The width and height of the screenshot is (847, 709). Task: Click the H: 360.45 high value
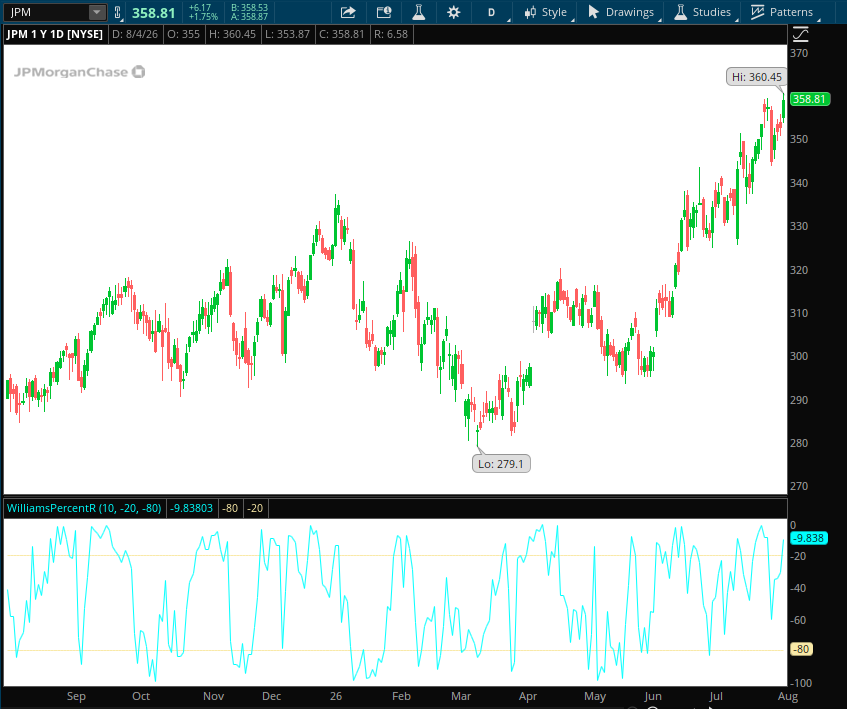(x=232, y=34)
